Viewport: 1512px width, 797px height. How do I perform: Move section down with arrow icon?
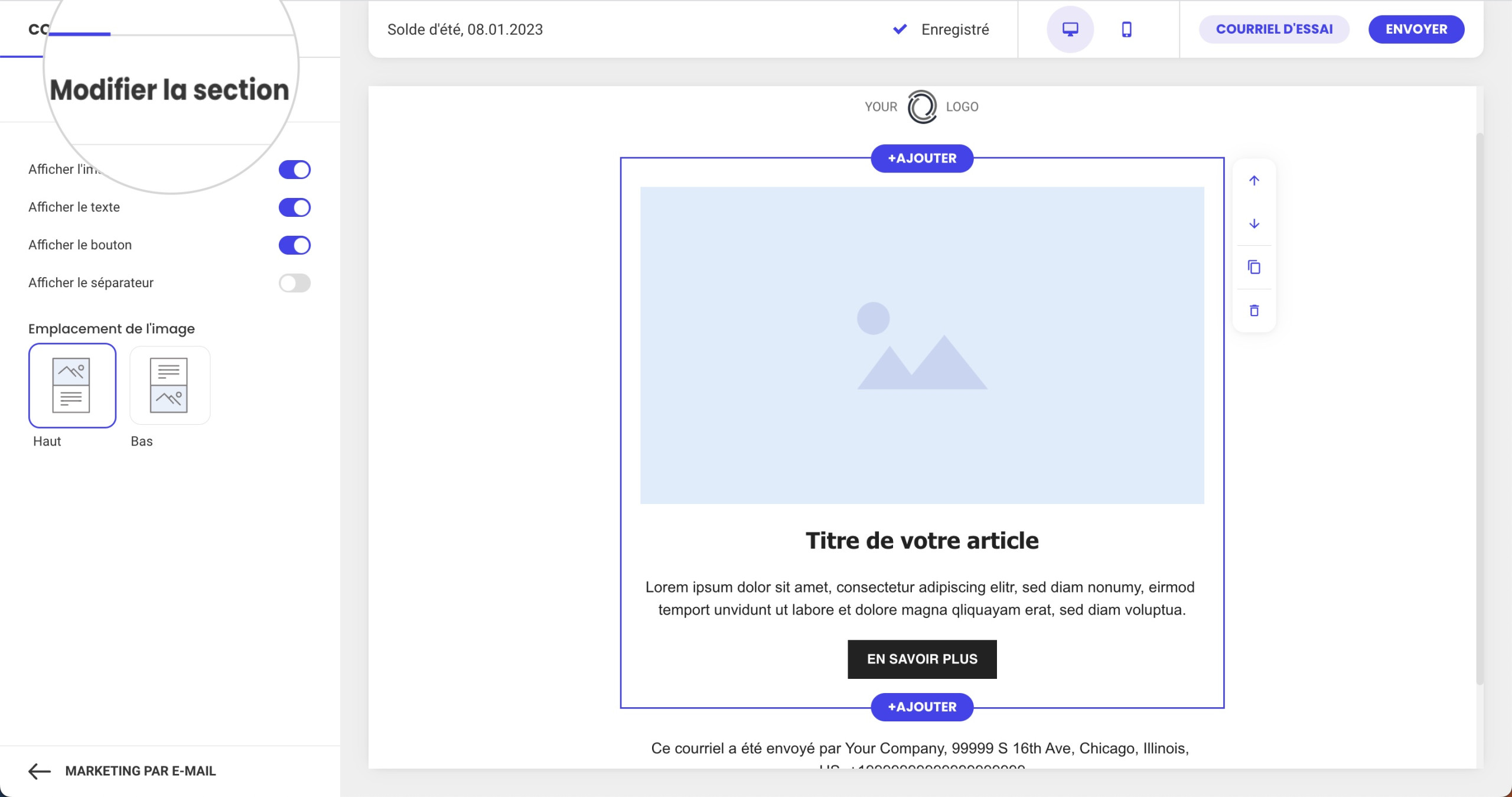[1254, 224]
